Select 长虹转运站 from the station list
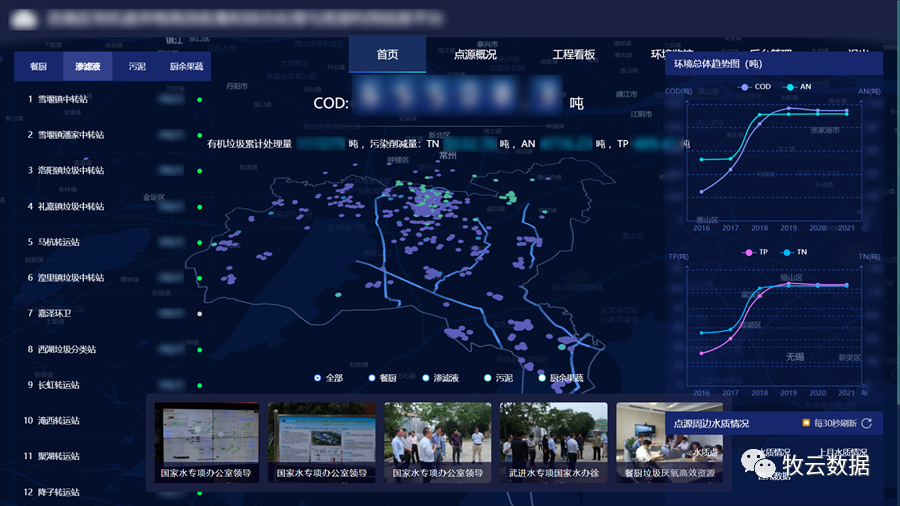This screenshot has height=506, width=900. (x=58, y=385)
